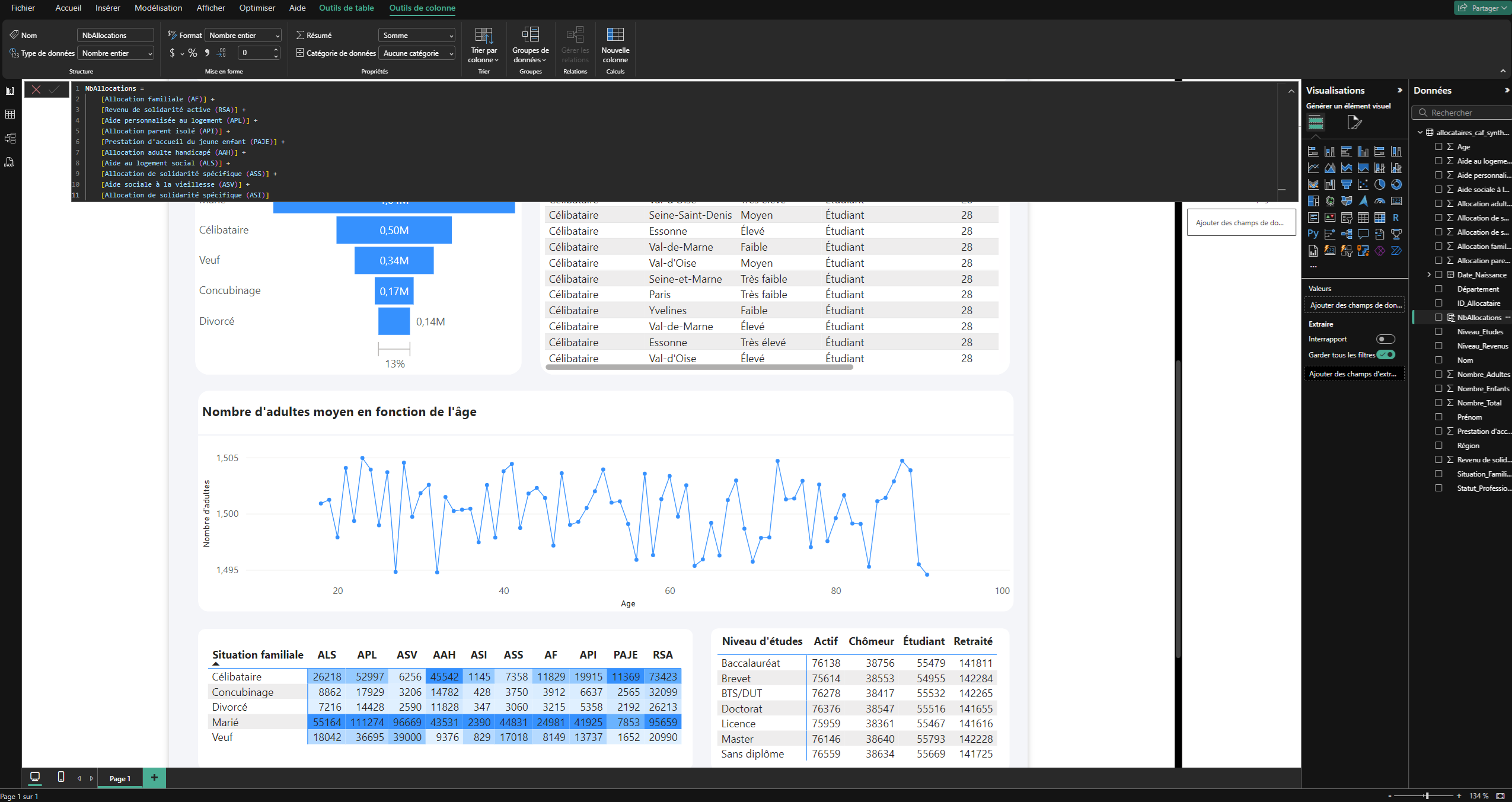Image resolution: width=1512 pixels, height=802 pixels.
Task: Expand the Date_Naissance hierarchy
Action: click(x=1429, y=274)
